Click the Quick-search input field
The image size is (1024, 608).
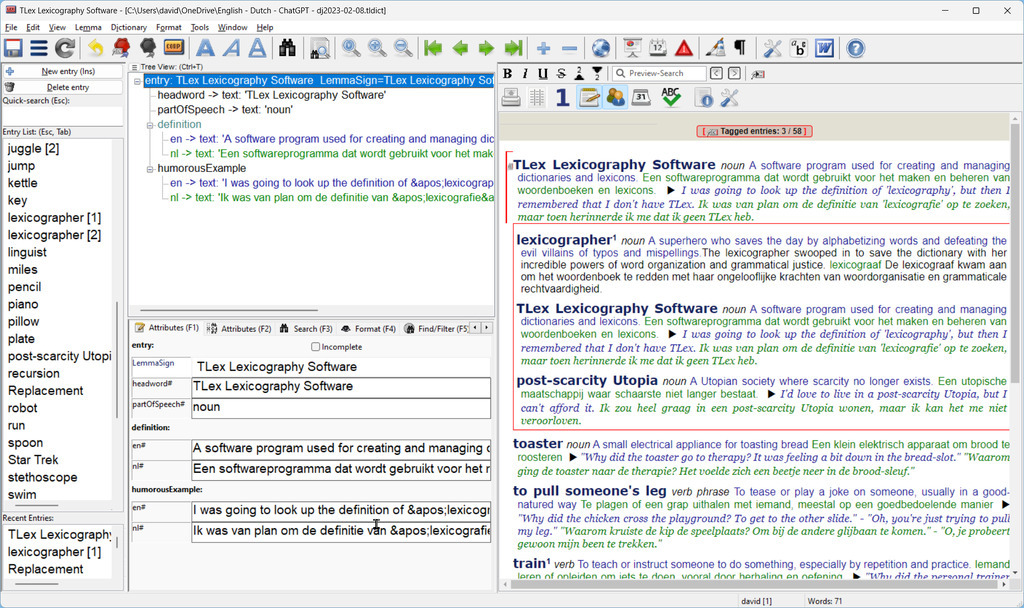pyautogui.click(x=63, y=116)
